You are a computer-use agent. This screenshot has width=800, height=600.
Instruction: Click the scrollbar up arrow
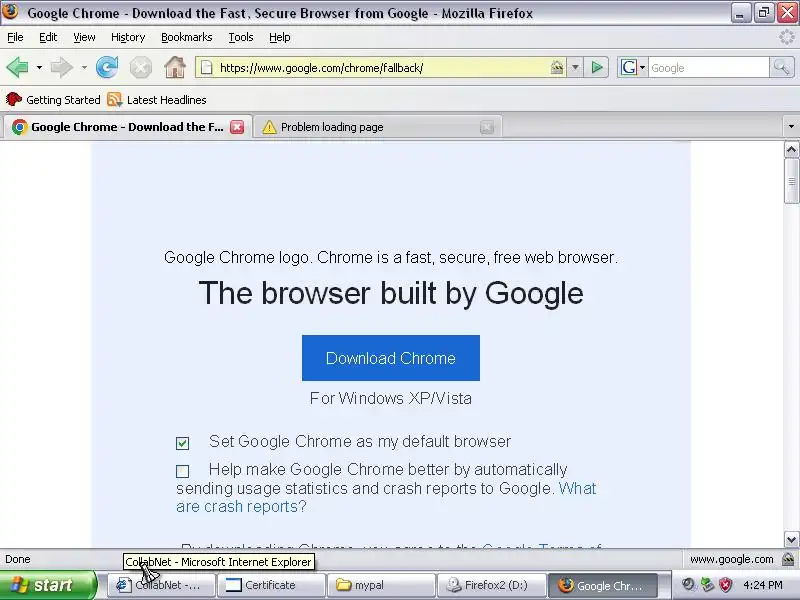tap(791, 149)
